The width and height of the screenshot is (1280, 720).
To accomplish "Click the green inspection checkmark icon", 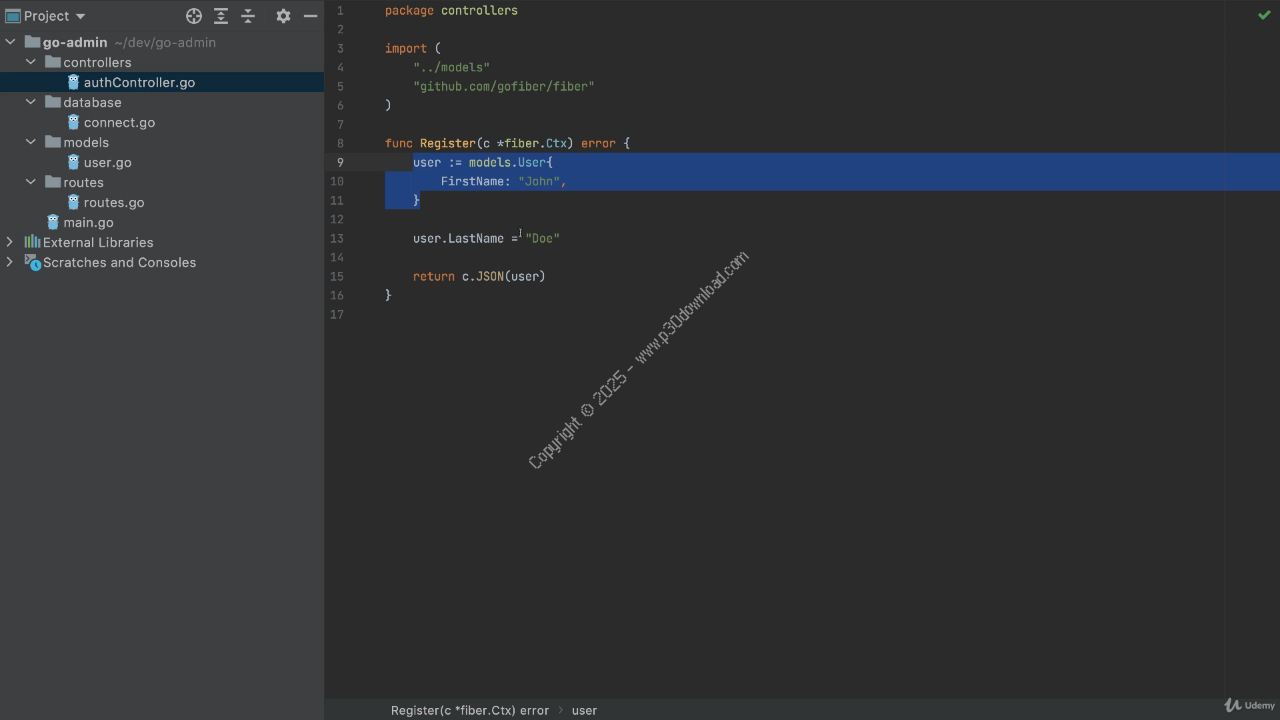I will pos(1264,15).
